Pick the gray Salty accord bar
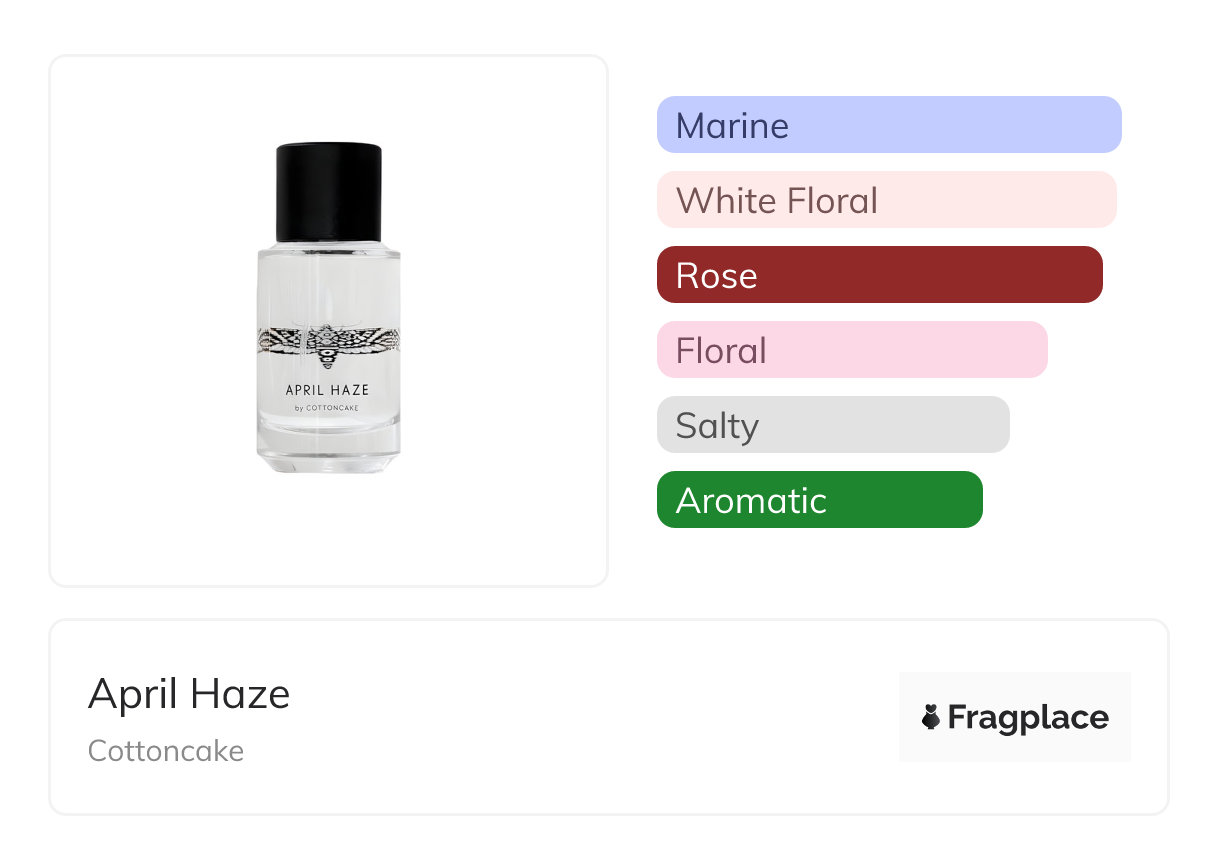 [x=833, y=425]
